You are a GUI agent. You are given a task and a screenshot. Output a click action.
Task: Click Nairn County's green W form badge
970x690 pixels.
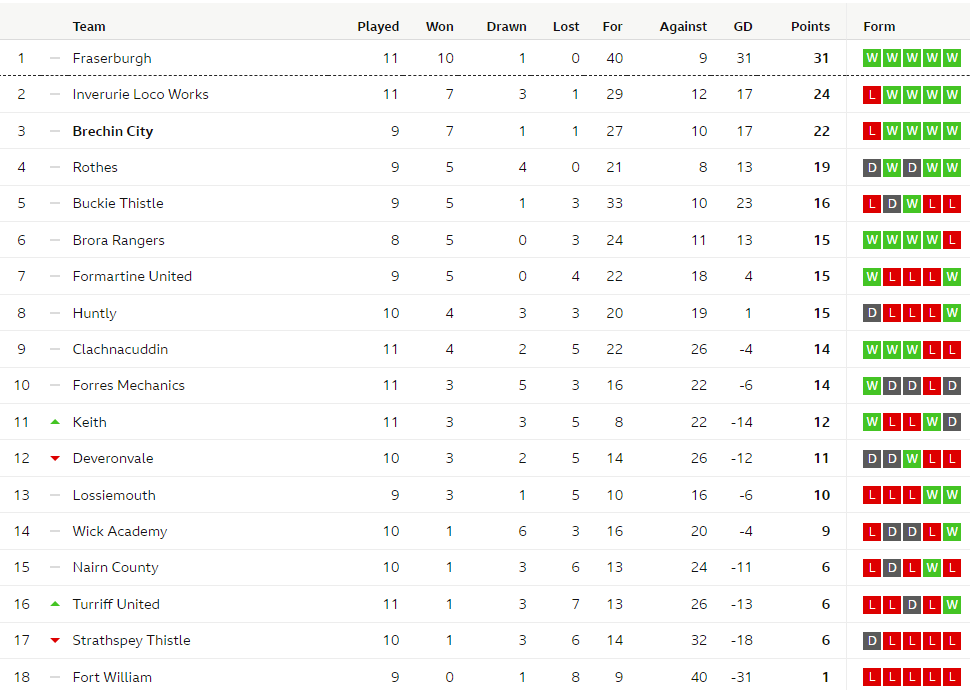[932, 568]
